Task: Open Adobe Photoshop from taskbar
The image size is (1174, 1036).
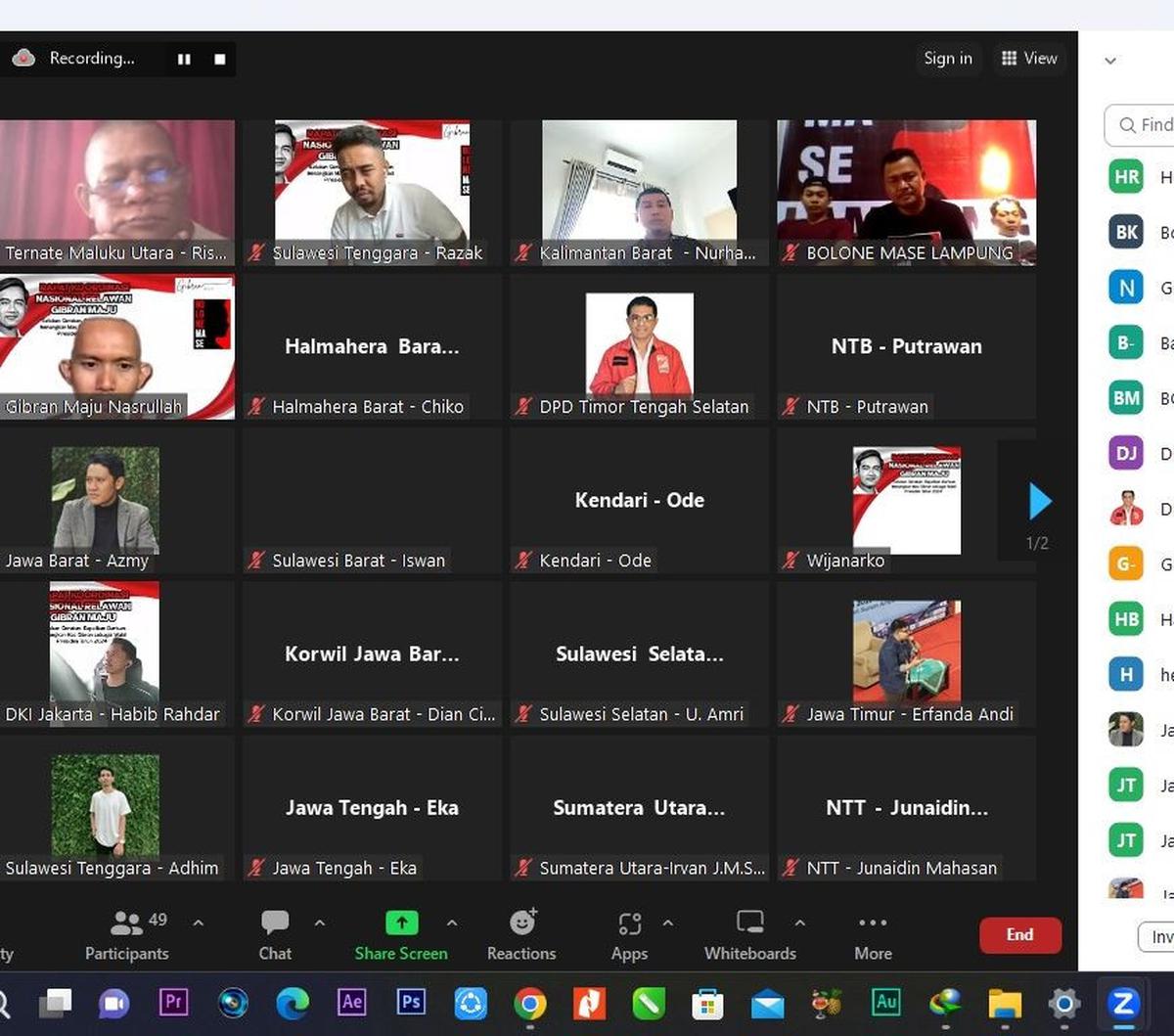Action: pyautogui.click(x=411, y=1002)
